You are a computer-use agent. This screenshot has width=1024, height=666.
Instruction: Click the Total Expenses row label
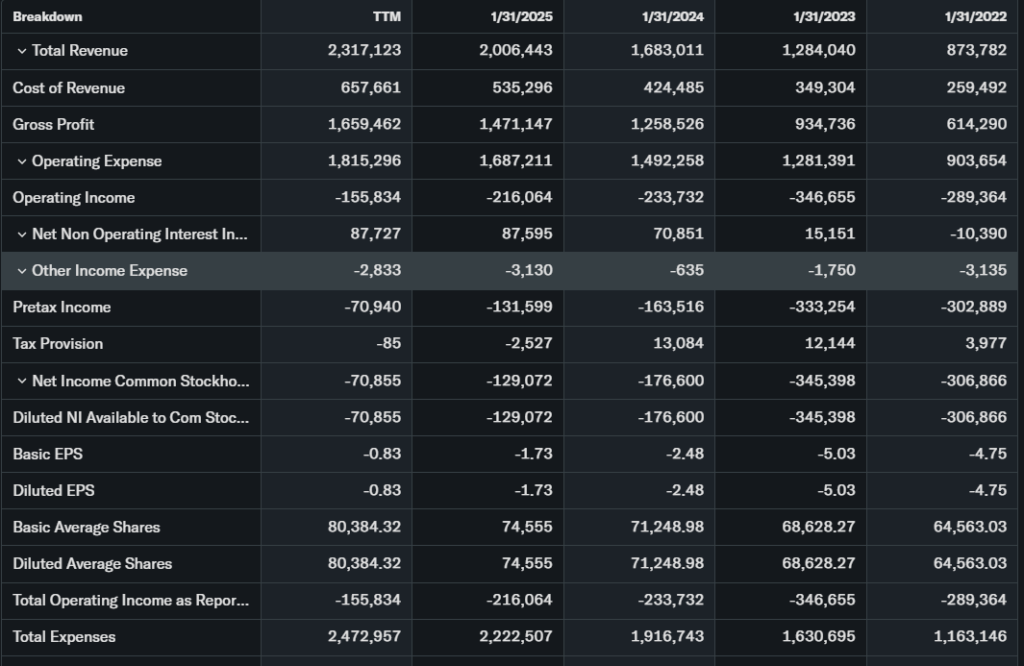point(64,637)
